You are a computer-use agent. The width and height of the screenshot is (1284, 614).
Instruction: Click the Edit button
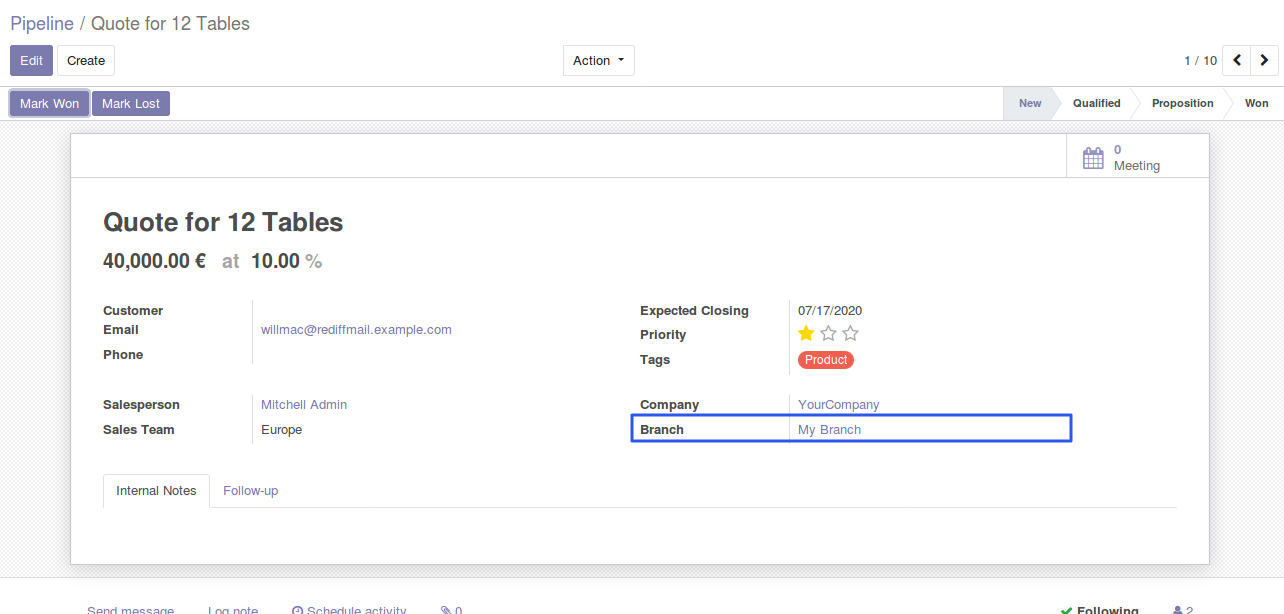31,61
